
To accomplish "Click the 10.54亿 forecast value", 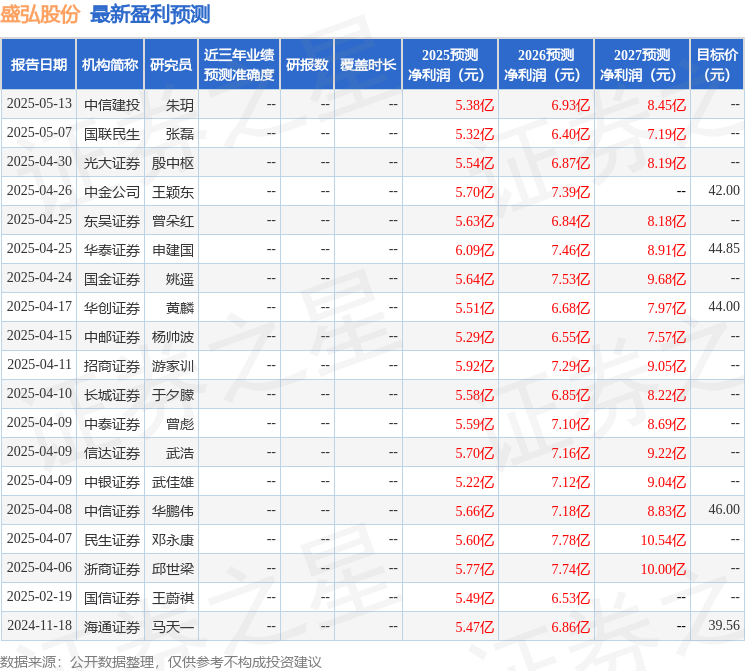I will (x=663, y=540).
